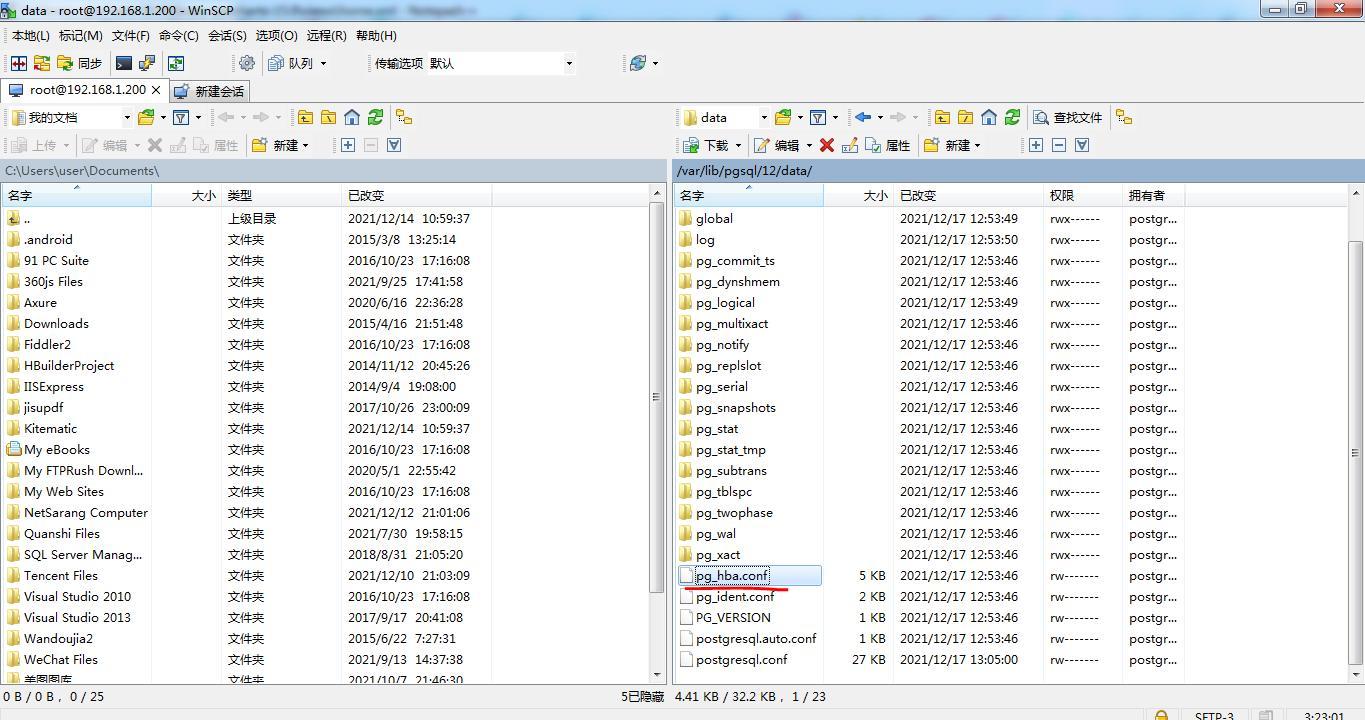Image resolution: width=1365 pixels, height=720 pixels.
Task: Open the 命令(C) menu
Action: (x=178, y=35)
